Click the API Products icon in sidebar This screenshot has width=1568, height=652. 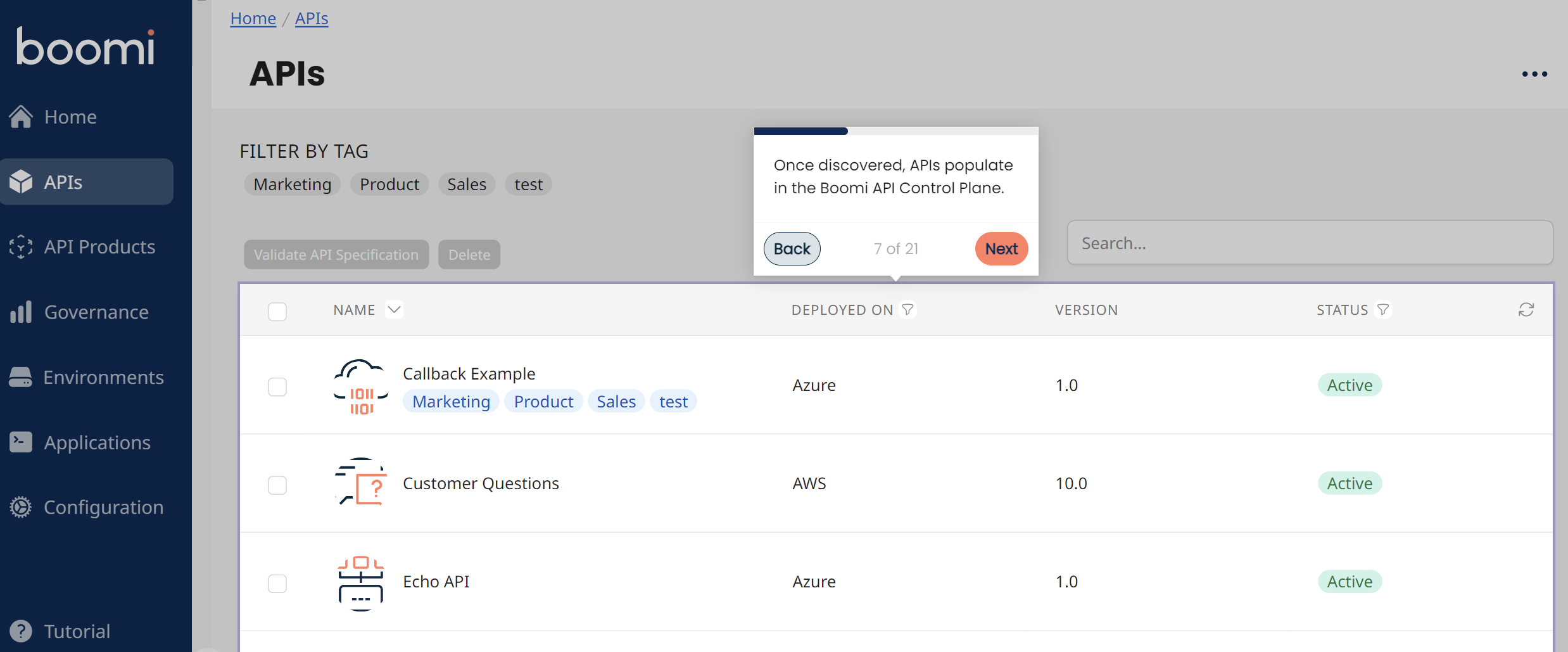[x=21, y=246]
